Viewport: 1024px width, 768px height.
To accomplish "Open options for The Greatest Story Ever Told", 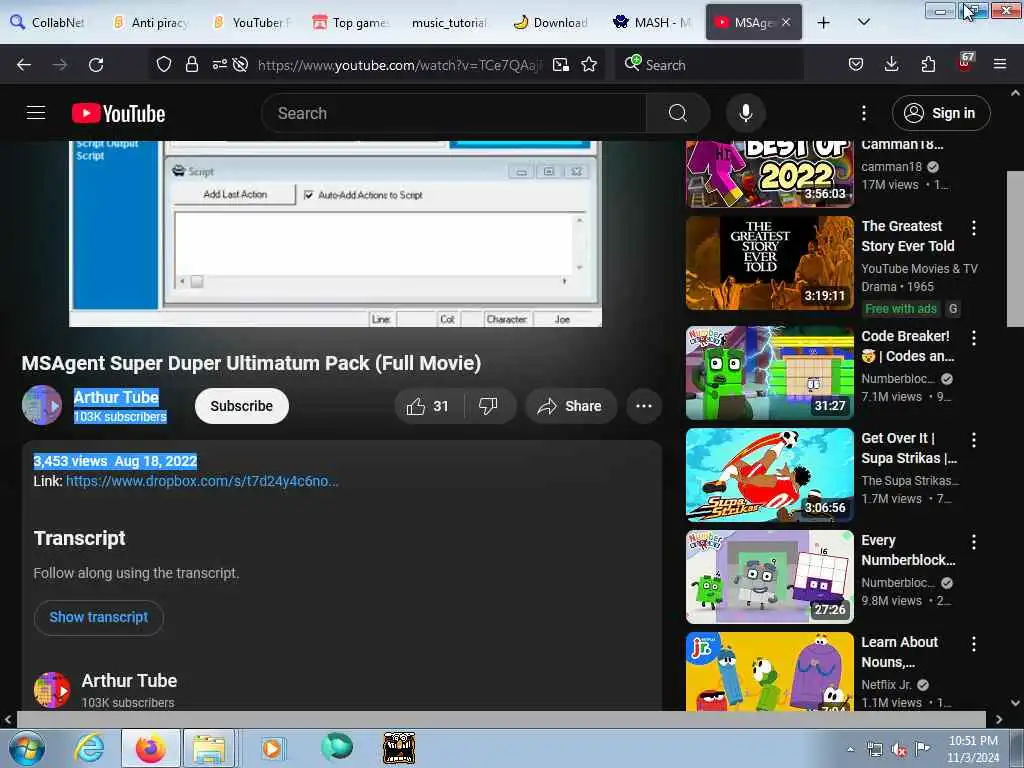I will pyautogui.click(x=974, y=228).
